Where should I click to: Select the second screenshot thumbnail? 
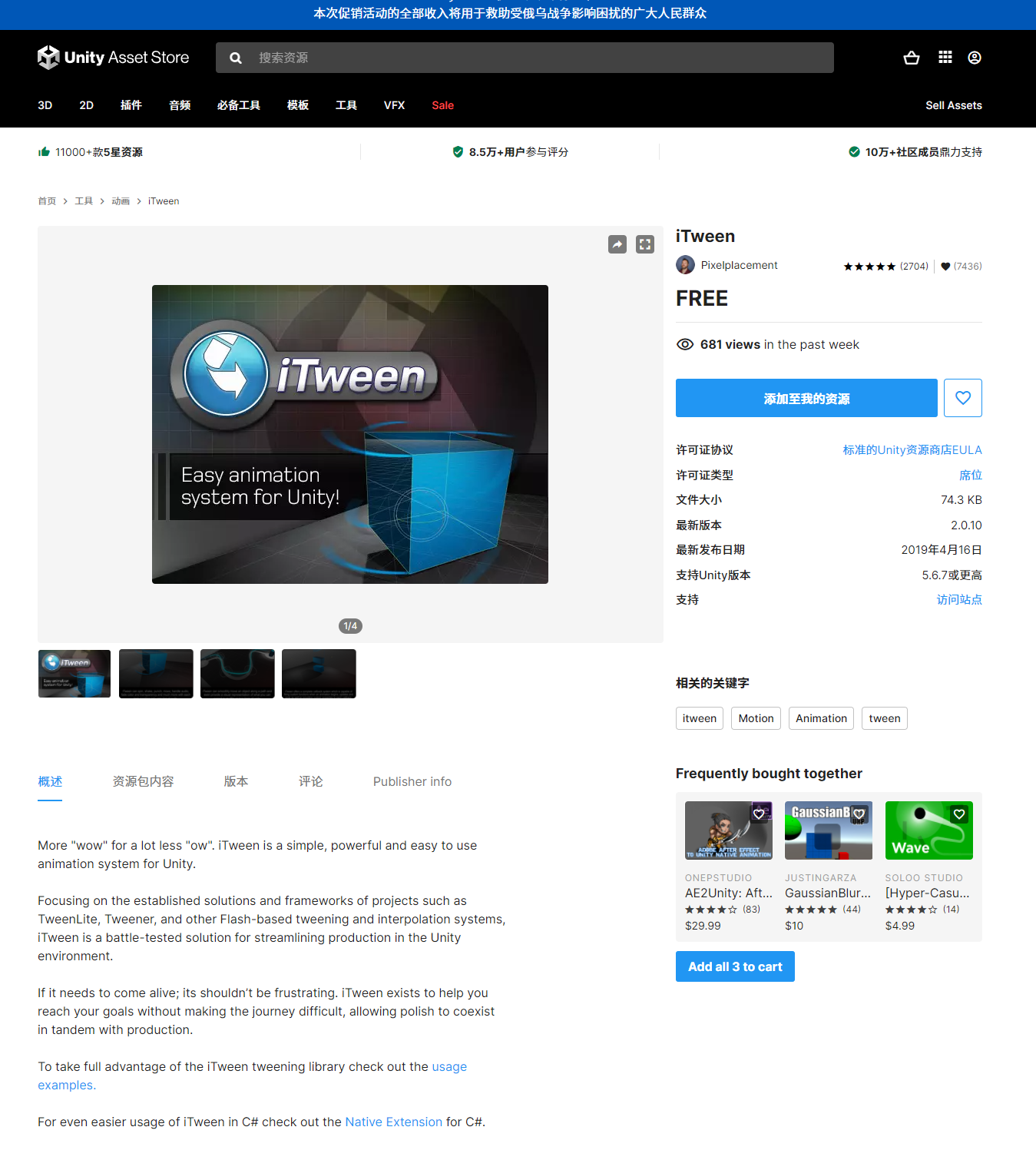(155, 673)
